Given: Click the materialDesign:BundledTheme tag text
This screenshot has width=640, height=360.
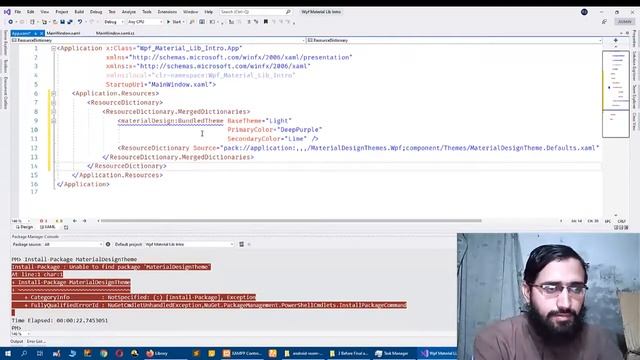Looking at the screenshot, I should click(x=171, y=121).
